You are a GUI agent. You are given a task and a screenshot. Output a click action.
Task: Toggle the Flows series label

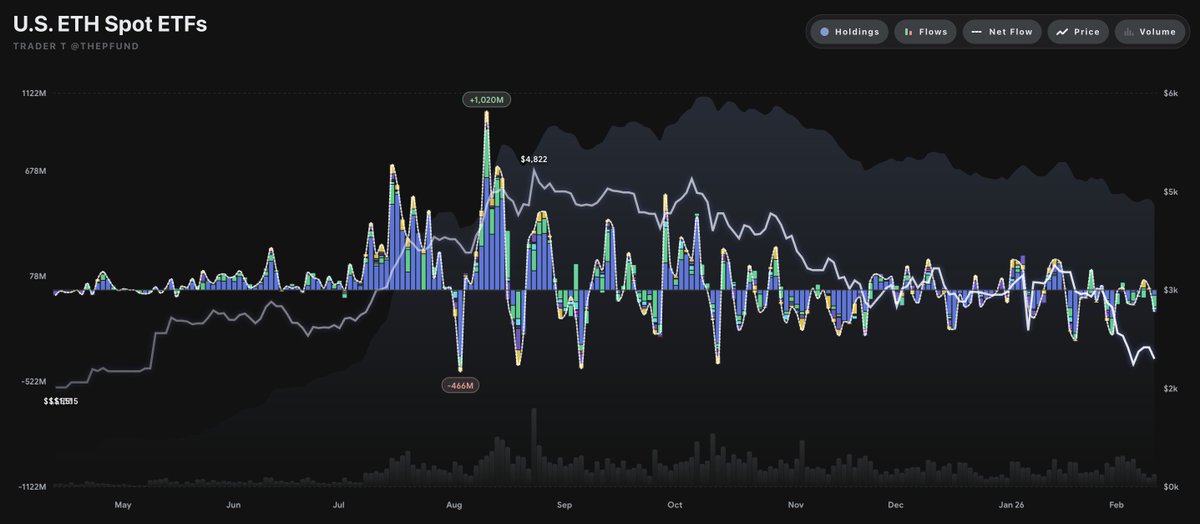point(933,32)
